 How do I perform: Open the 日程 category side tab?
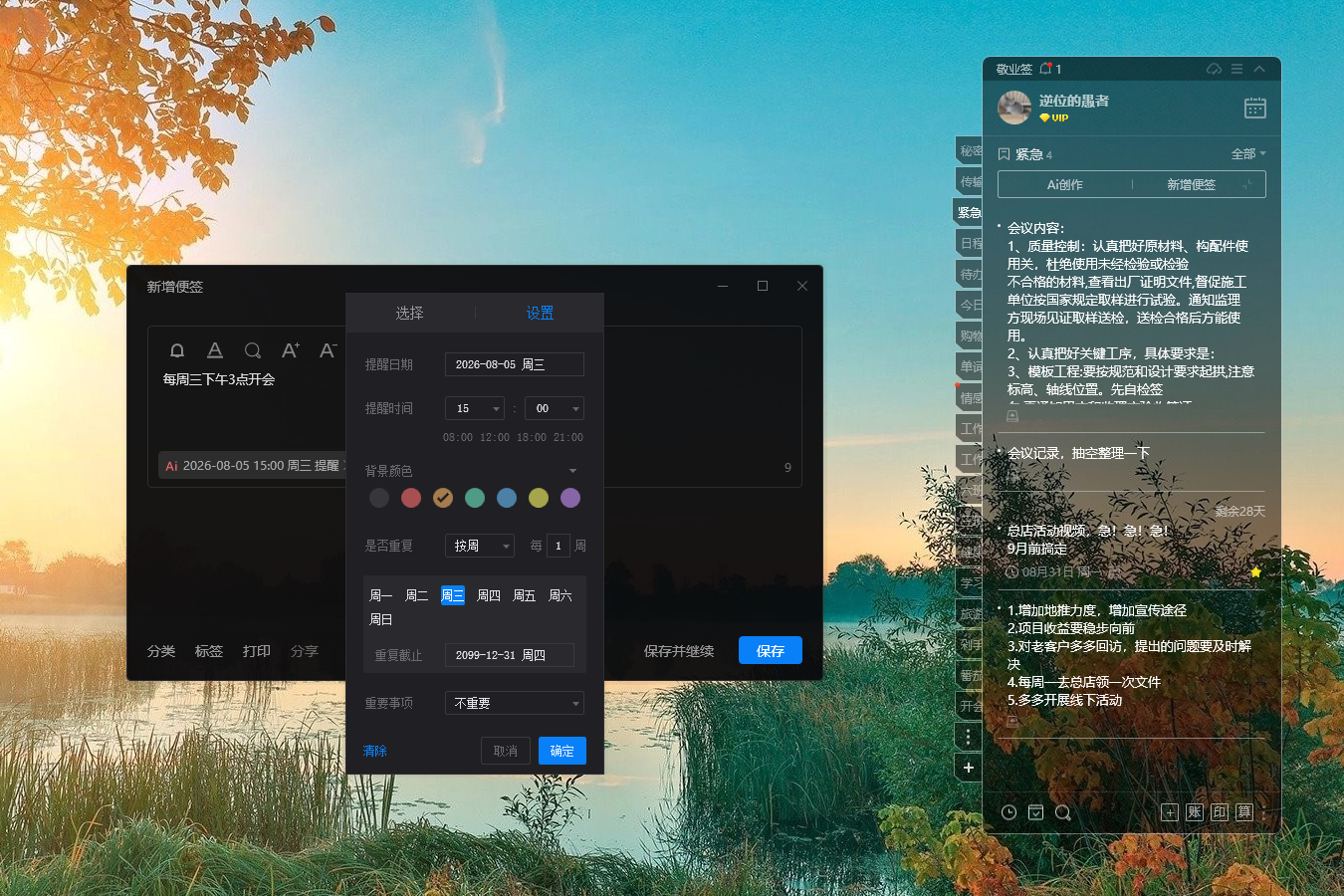point(969,243)
